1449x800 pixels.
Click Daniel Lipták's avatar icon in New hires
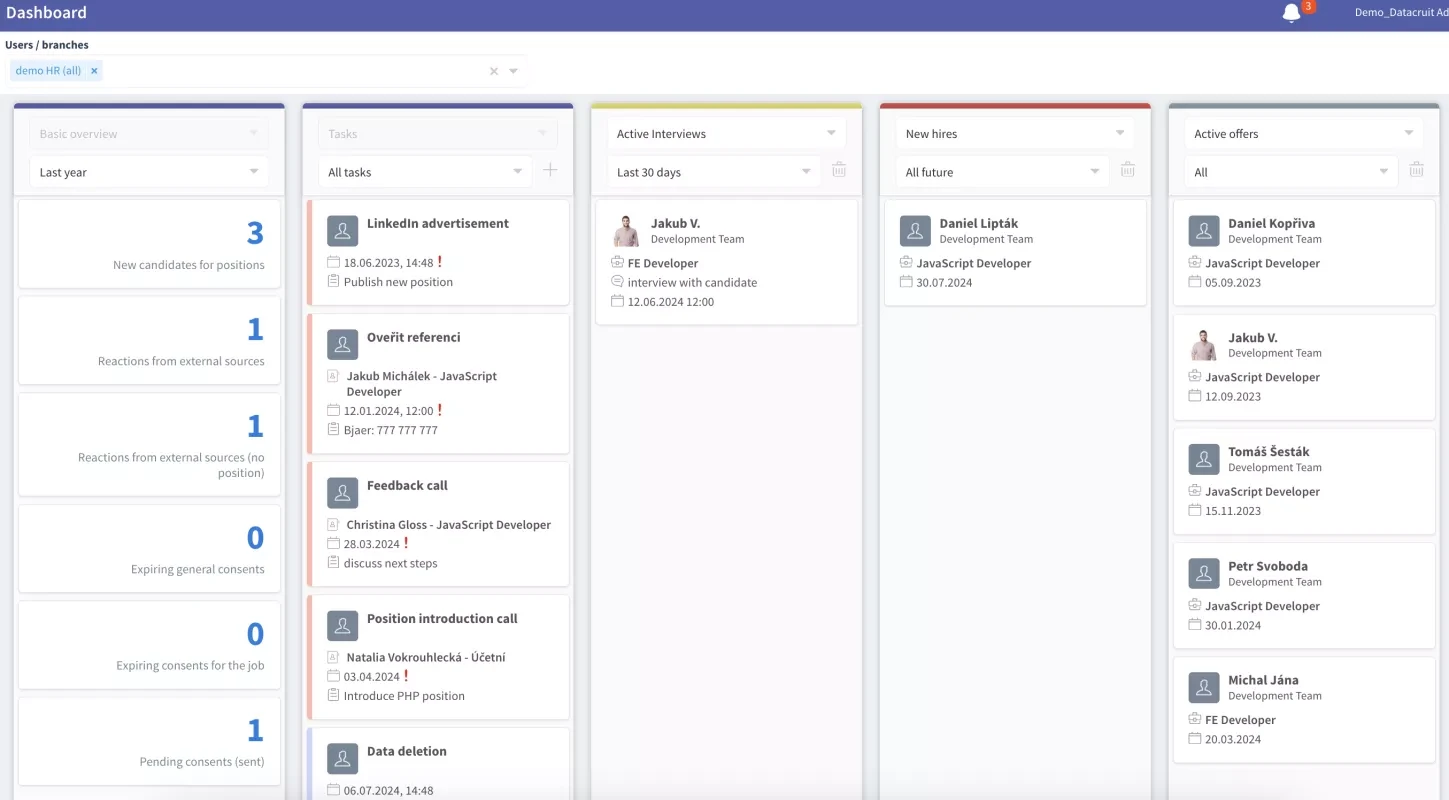pyautogui.click(x=915, y=231)
